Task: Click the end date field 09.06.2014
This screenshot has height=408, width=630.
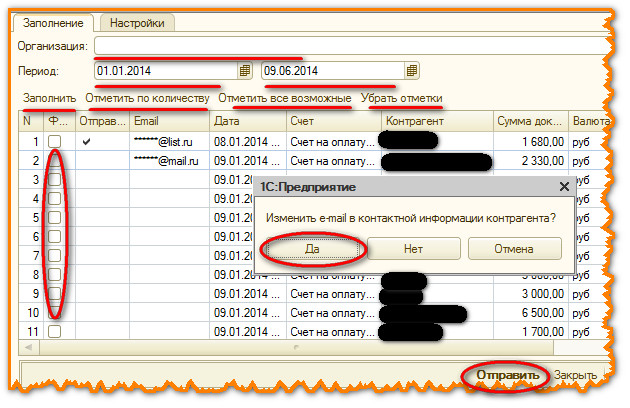Action: click(x=333, y=71)
